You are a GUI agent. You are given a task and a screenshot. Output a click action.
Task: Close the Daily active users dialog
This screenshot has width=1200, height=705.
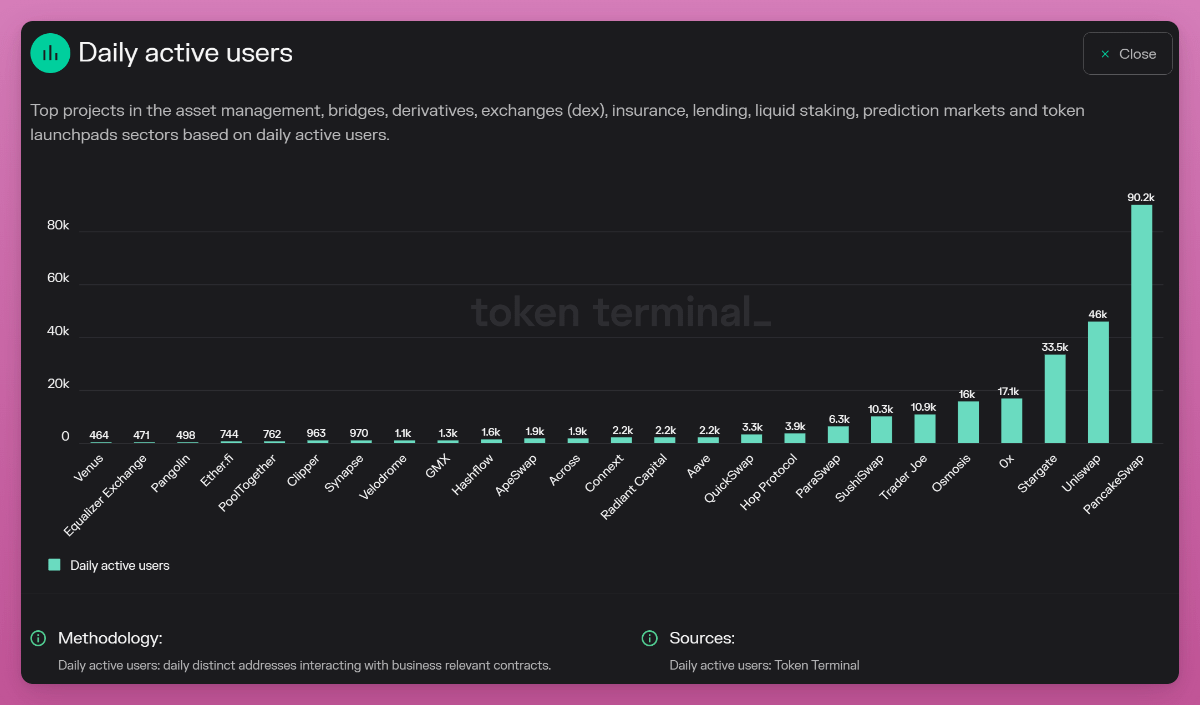(1127, 54)
